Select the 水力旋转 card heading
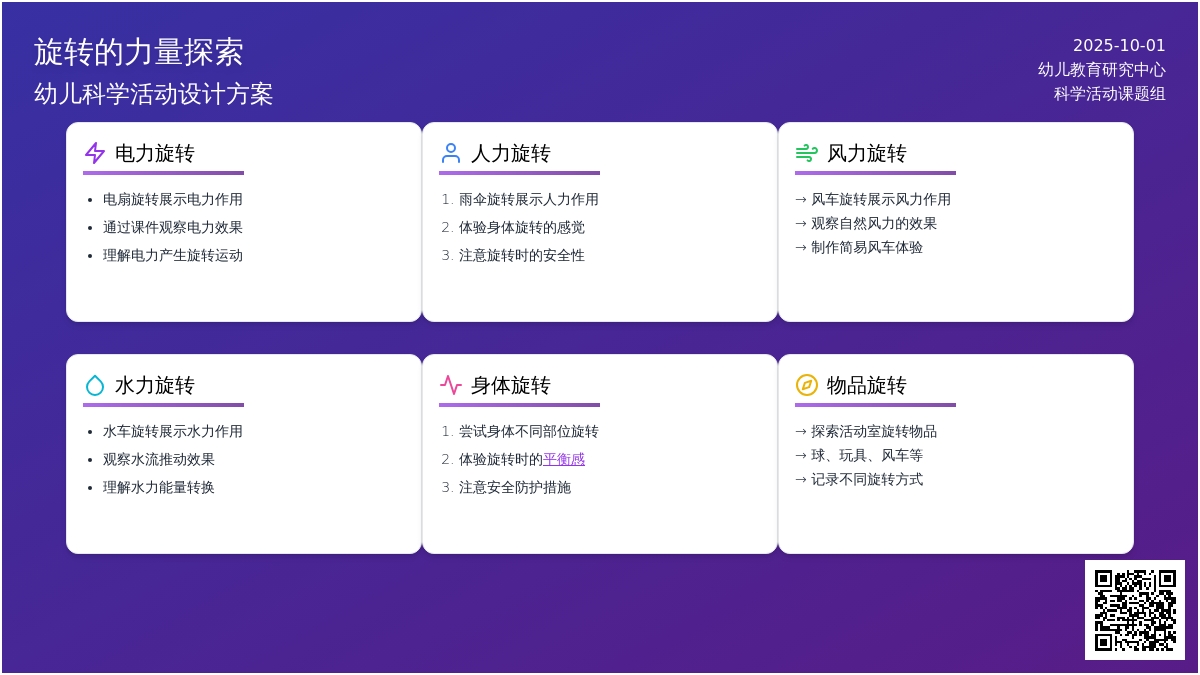 coord(155,386)
